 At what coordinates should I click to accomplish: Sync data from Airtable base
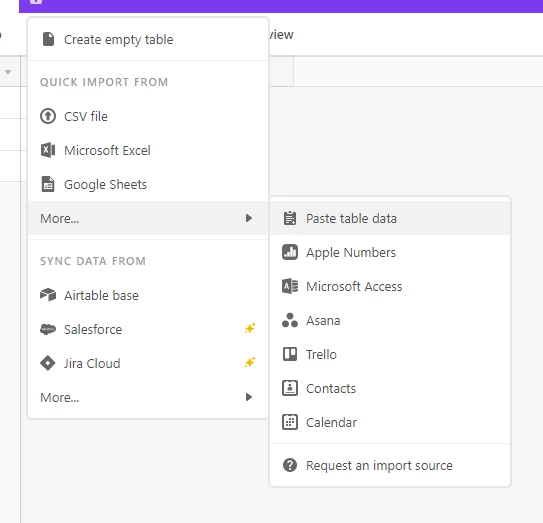[148, 295]
